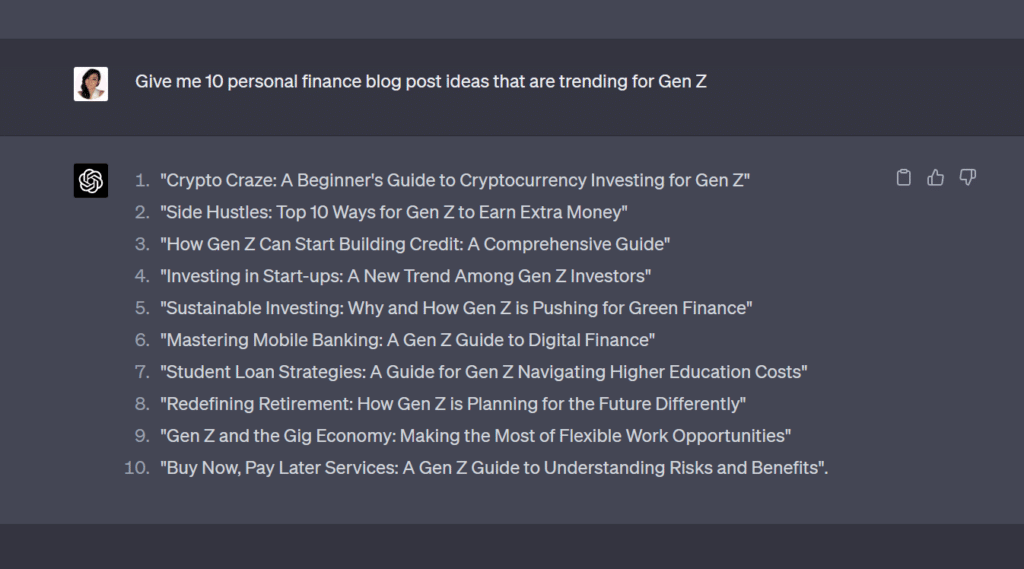Viewport: 1024px width, 569px height.
Task: Click list number 5 in the response
Action: point(141,308)
